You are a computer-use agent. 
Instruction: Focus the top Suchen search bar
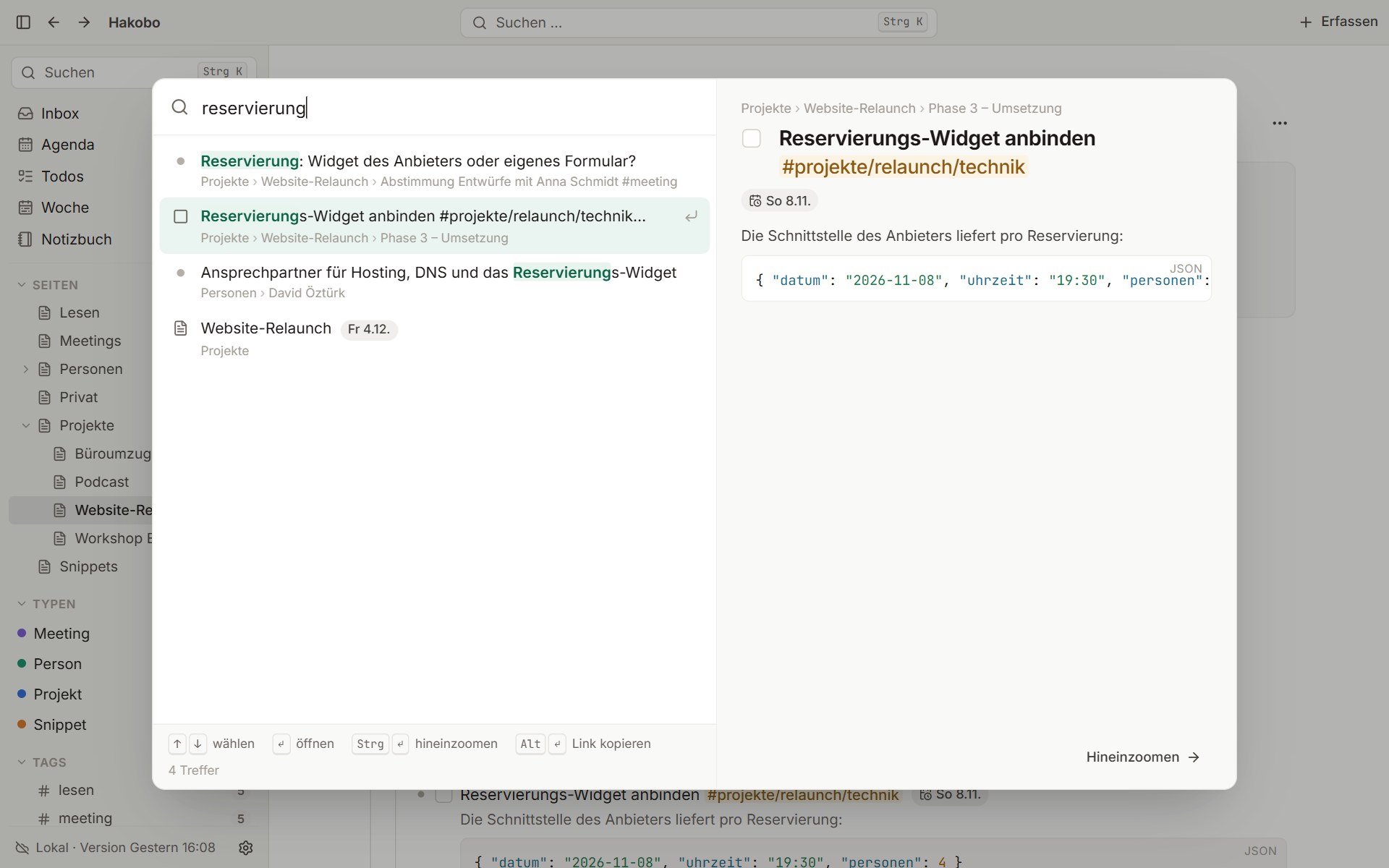coord(698,22)
